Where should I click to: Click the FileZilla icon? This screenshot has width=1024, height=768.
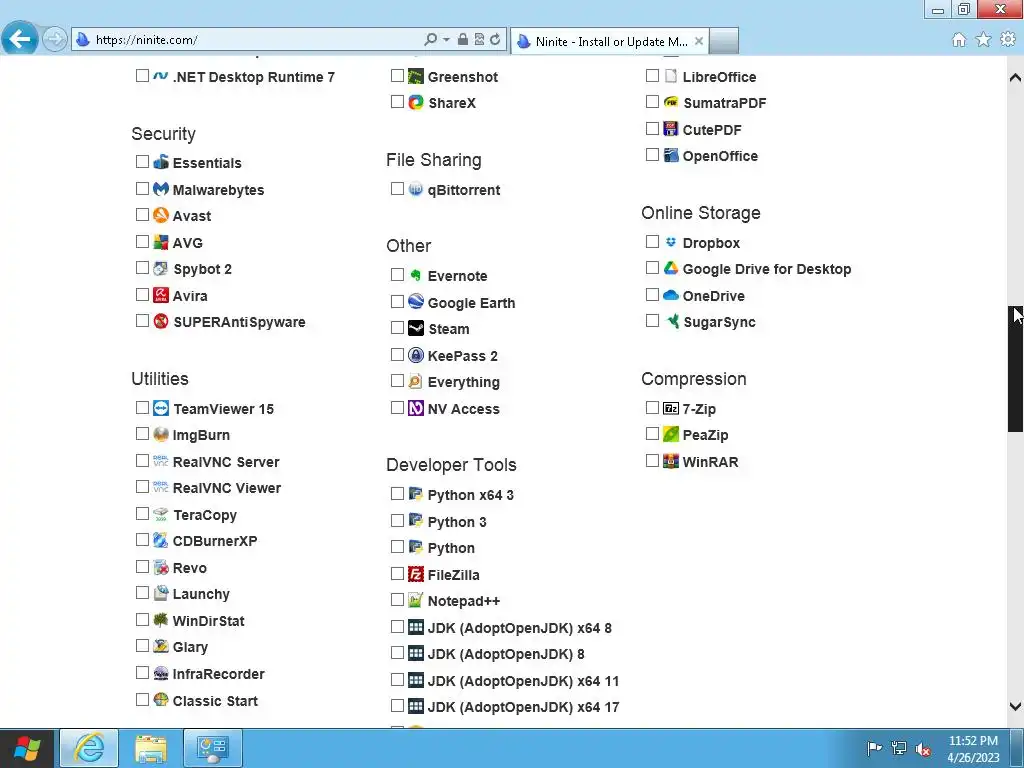click(416, 574)
